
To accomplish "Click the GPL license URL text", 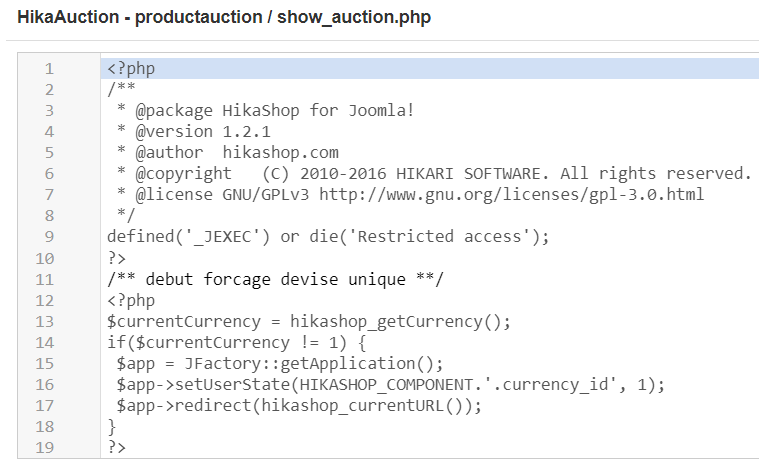I will [512, 195].
